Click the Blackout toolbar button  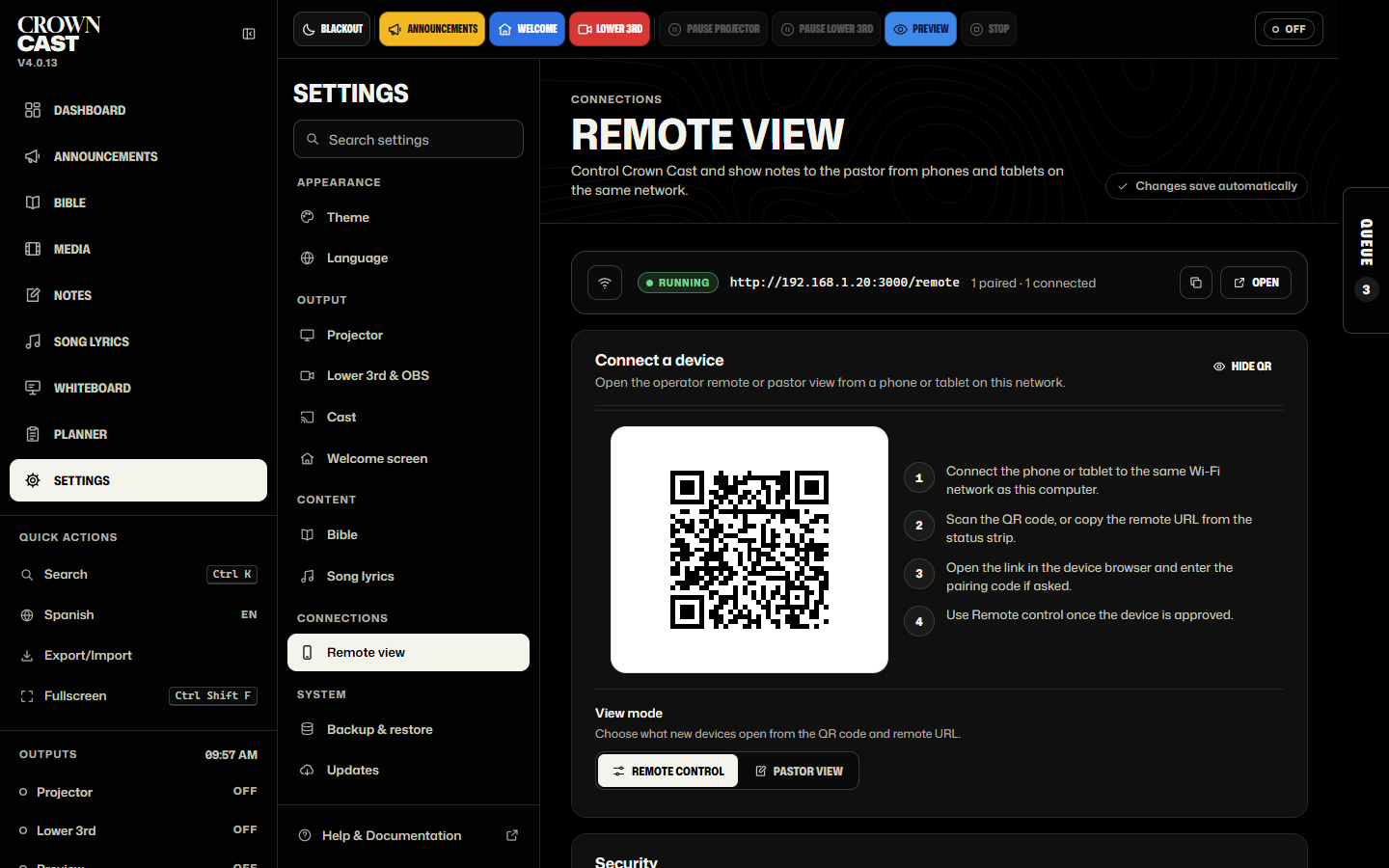[333, 29]
